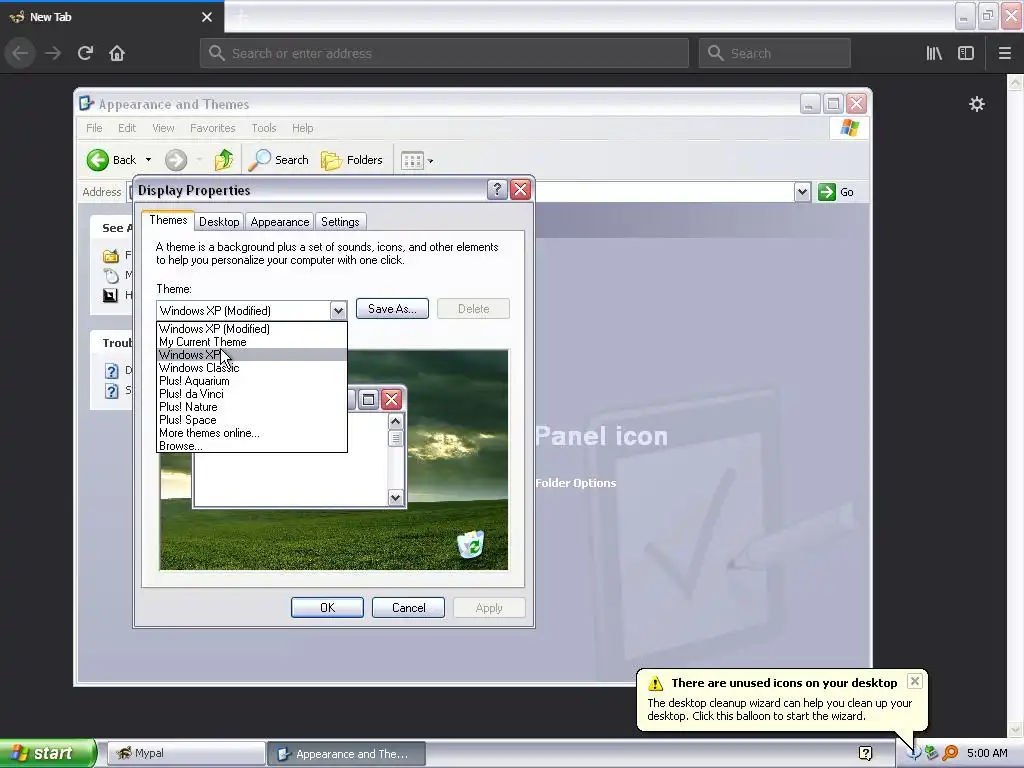Select Windows XP (Modified) in theme list

click(251, 328)
